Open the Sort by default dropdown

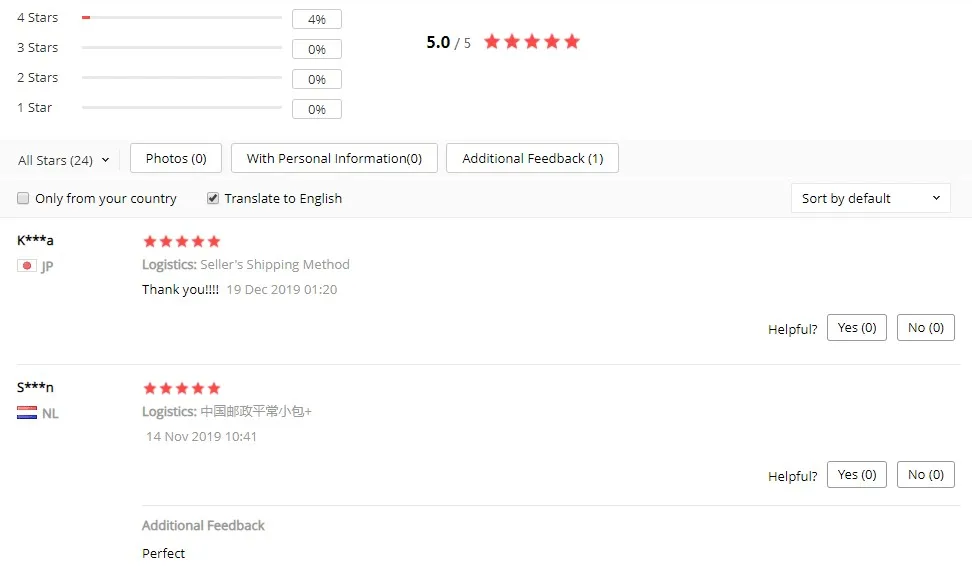point(871,198)
